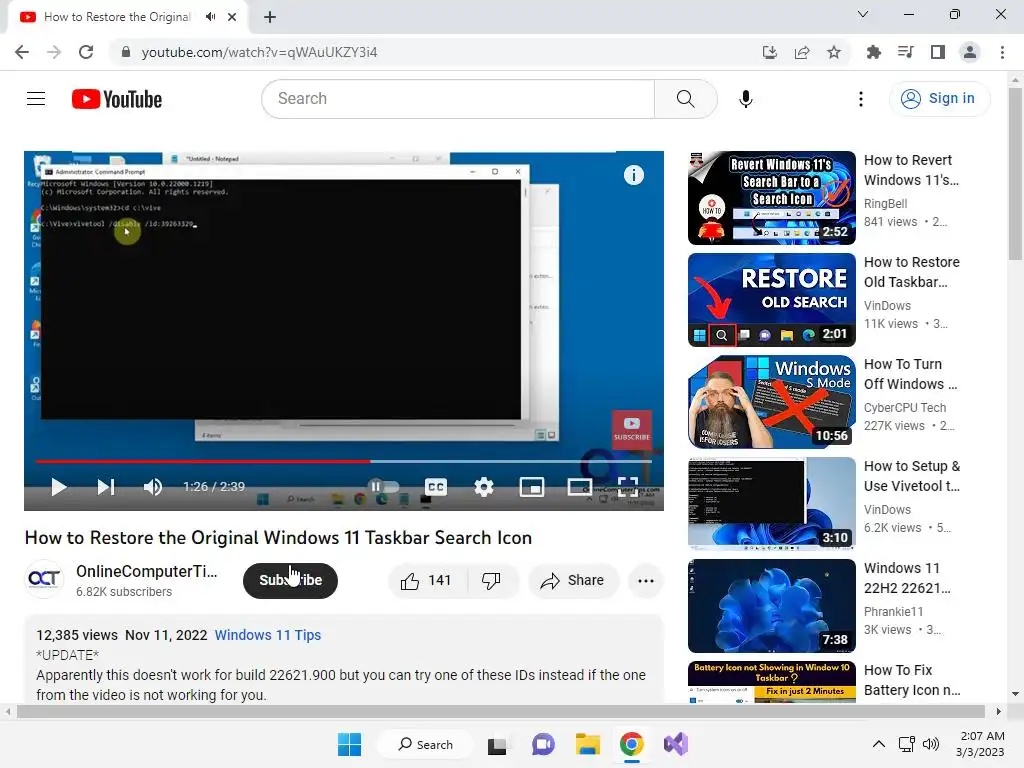Open Visual Studio from the taskbar
Screen dimensions: 1024x768
point(676,744)
